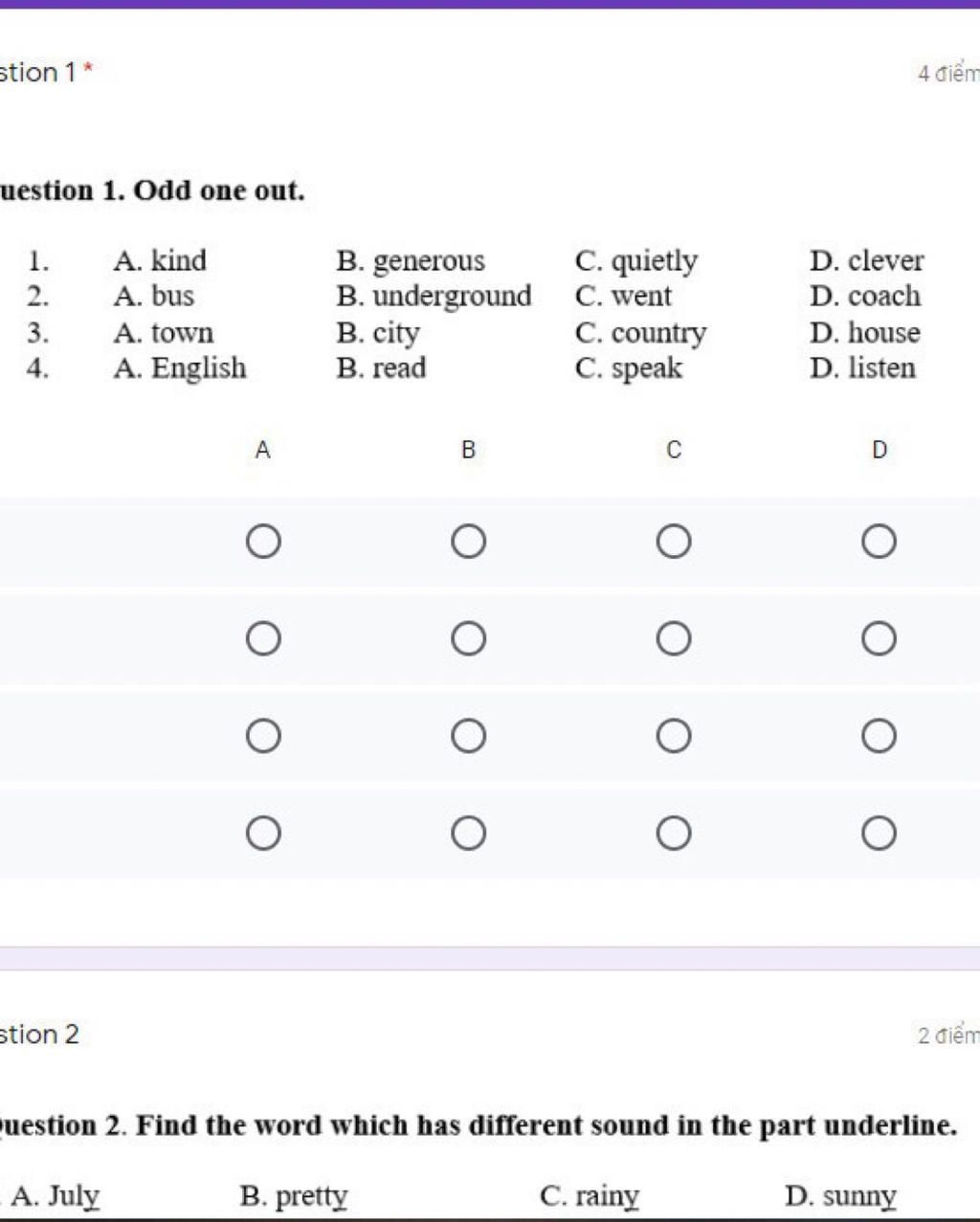Select option A for first row
The width and height of the screenshot is (980, 1222).
coord(263,542)
